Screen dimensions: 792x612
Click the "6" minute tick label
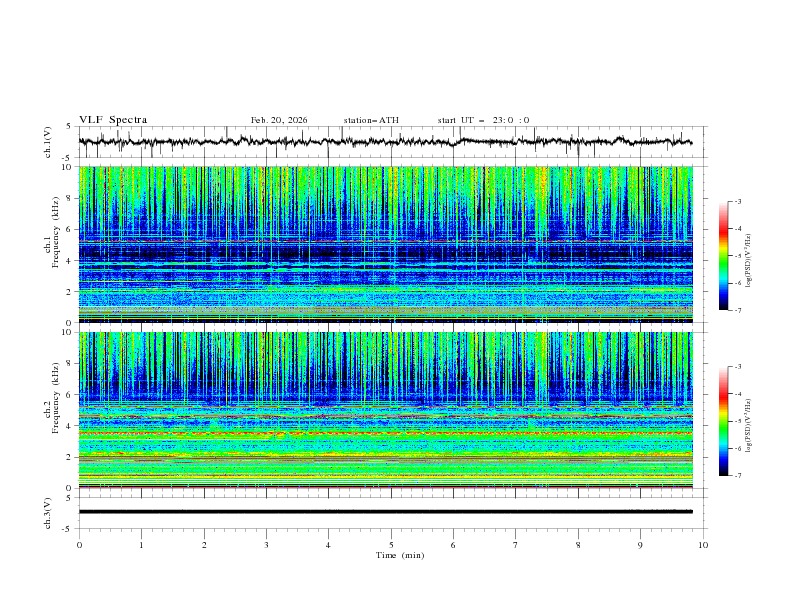tap(453, 545)
